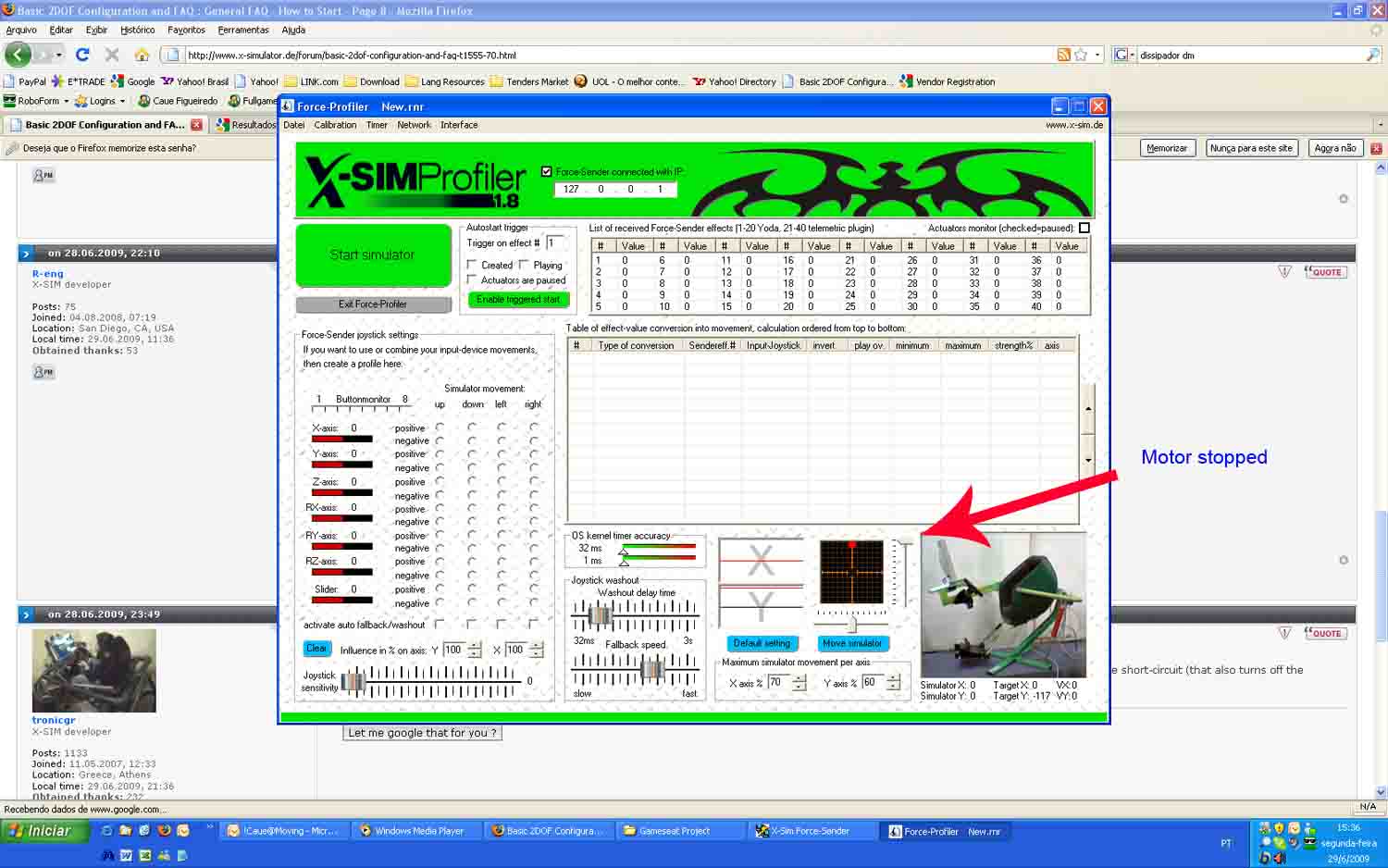The width and height of the screenshot is (1388, 868).
Task: Open Firefox Ferramentas menu
Action: [x=243, y=30]
